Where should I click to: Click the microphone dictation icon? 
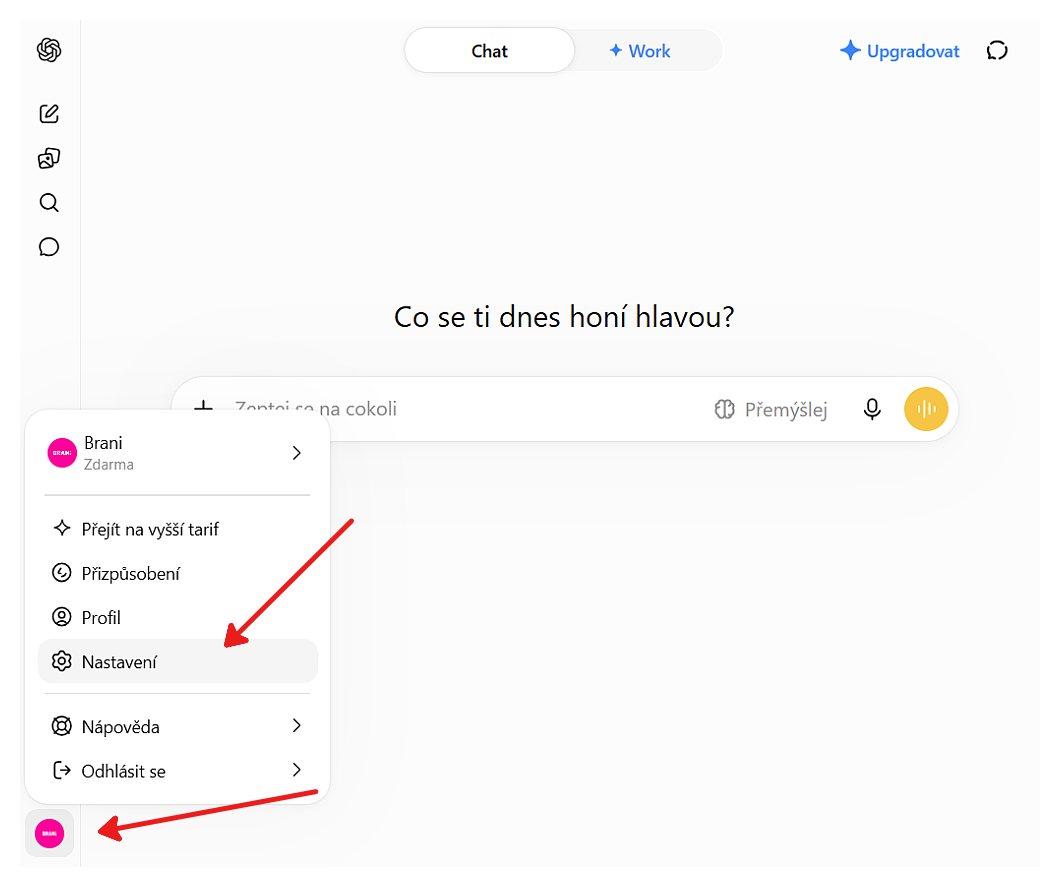(872, 409)
